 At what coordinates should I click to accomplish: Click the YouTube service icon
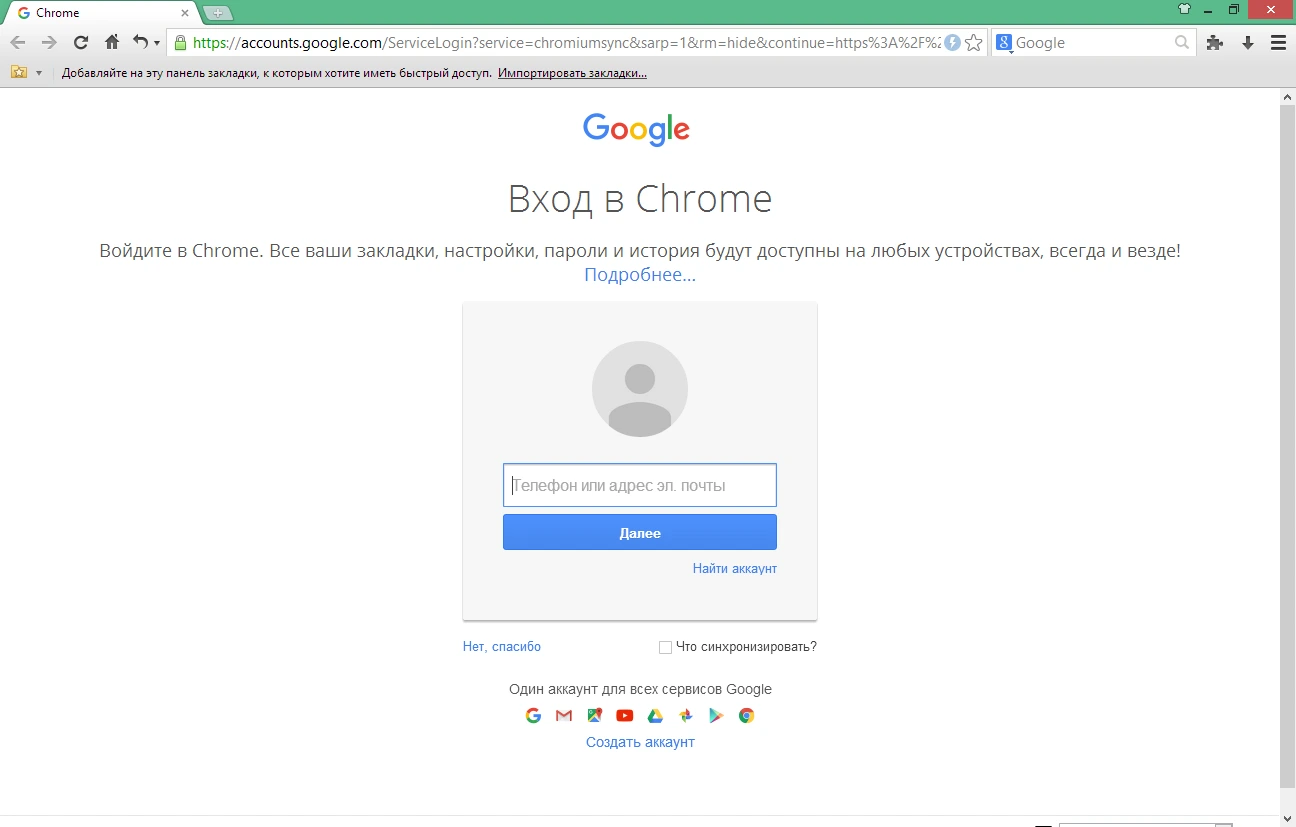coord(625,715)
